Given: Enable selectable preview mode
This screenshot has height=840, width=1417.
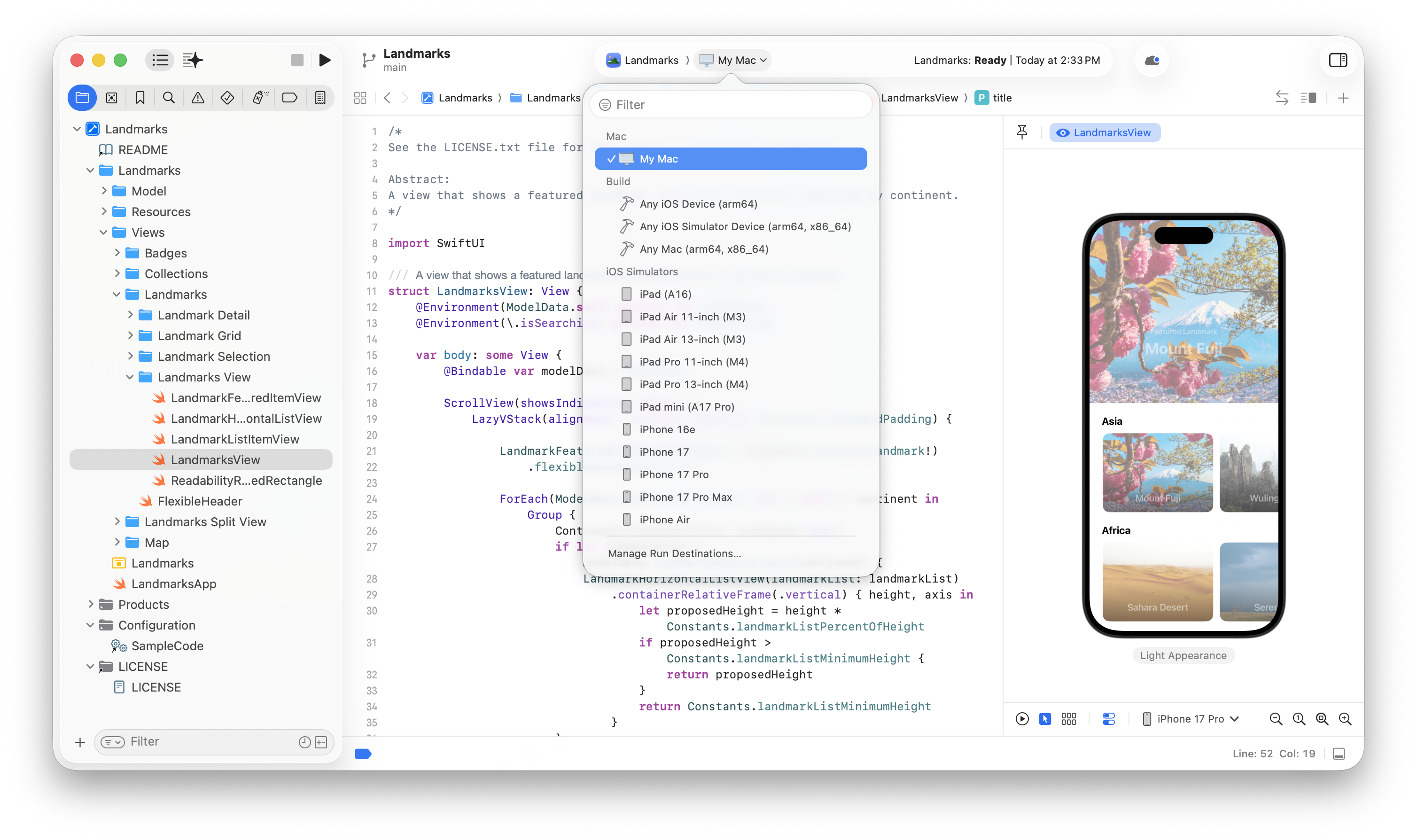Looking at the screenshot, I should (x=1045, y=719).
